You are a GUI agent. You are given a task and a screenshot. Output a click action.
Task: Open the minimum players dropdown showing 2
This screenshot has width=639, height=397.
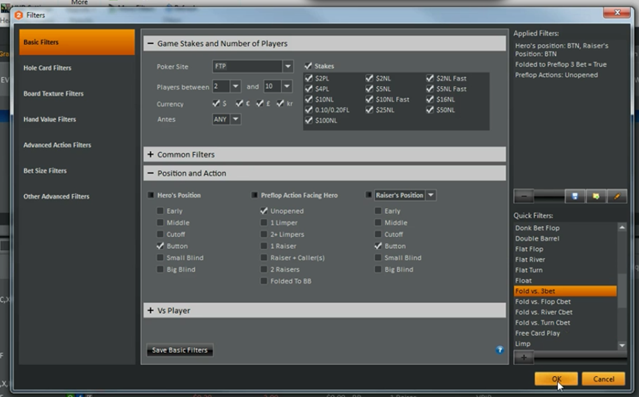point(235,86)
